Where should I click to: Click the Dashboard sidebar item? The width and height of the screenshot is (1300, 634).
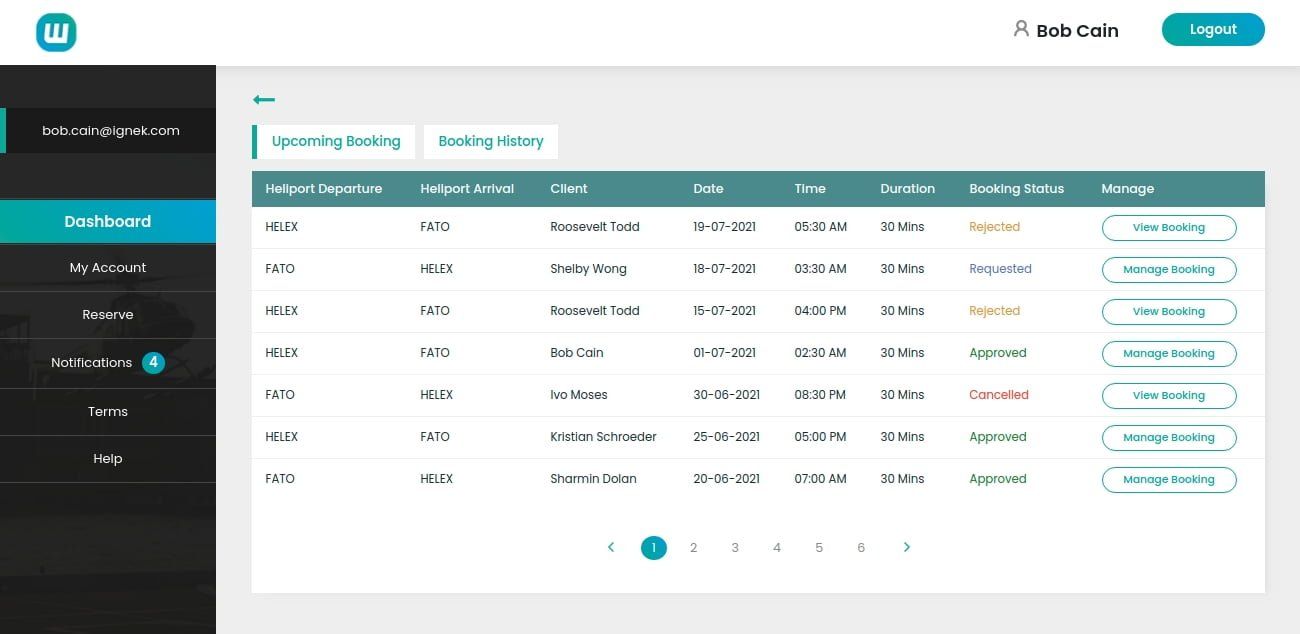coord(107,221)
